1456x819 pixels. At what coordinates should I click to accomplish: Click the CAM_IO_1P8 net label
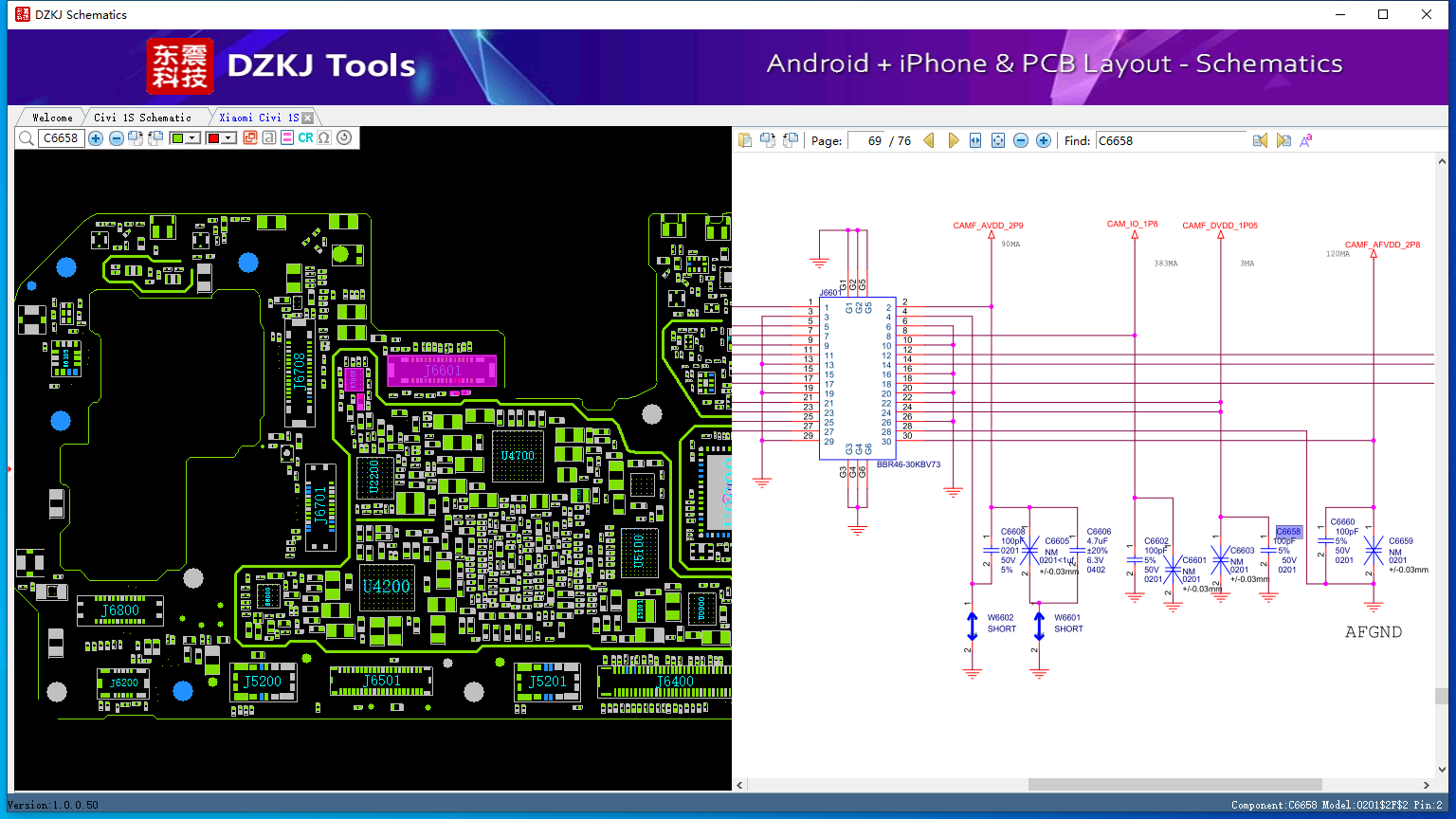point(1132,225)
